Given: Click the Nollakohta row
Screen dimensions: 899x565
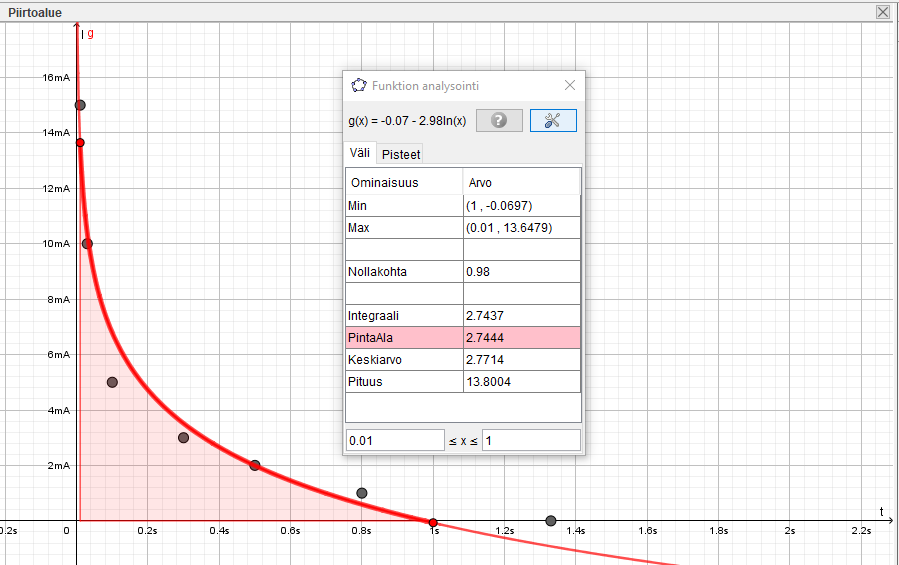Looking at the screenshot, I should pyautogui.click(x=462, y=272).
